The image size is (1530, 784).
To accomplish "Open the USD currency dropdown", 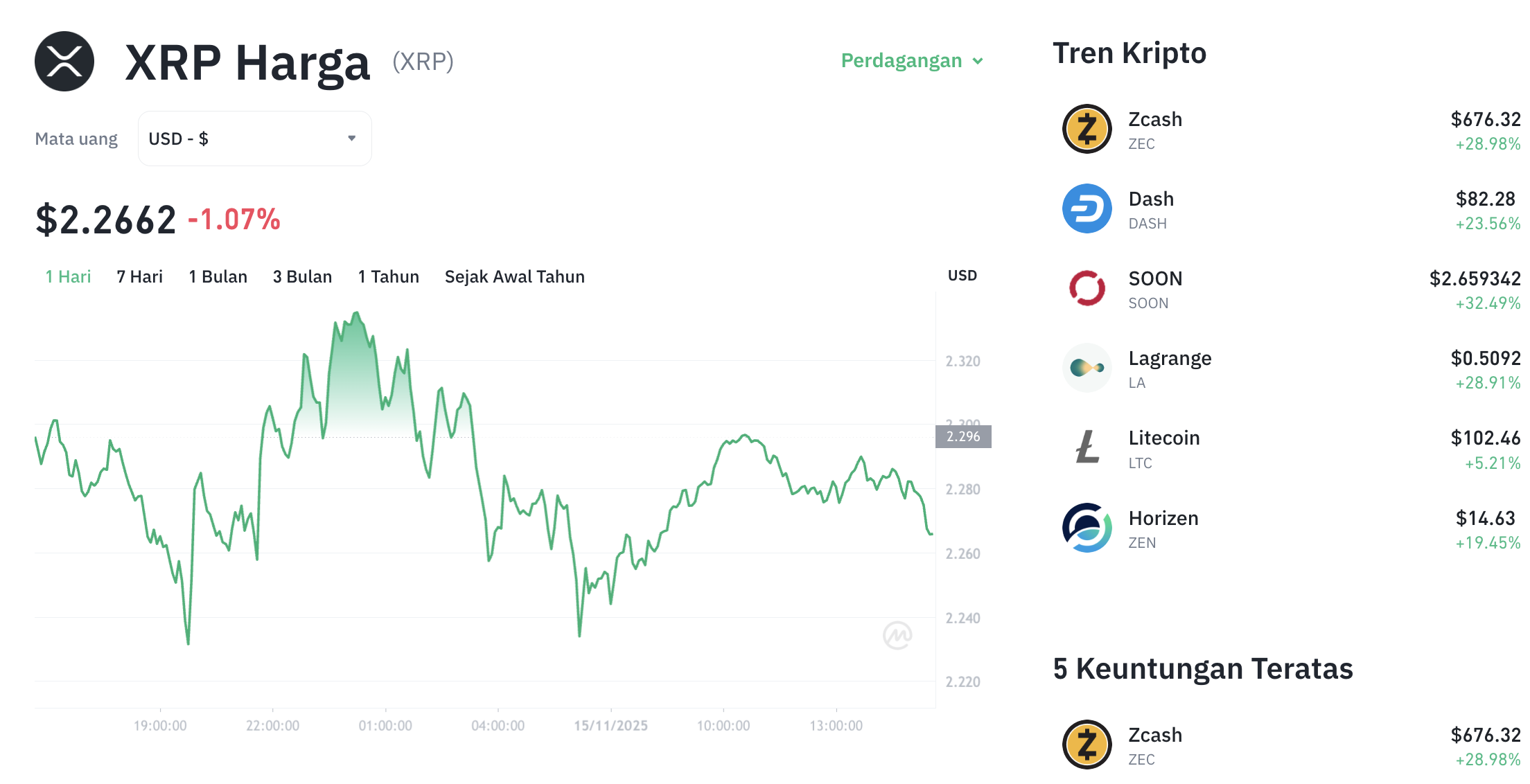I will coord(254,138).
